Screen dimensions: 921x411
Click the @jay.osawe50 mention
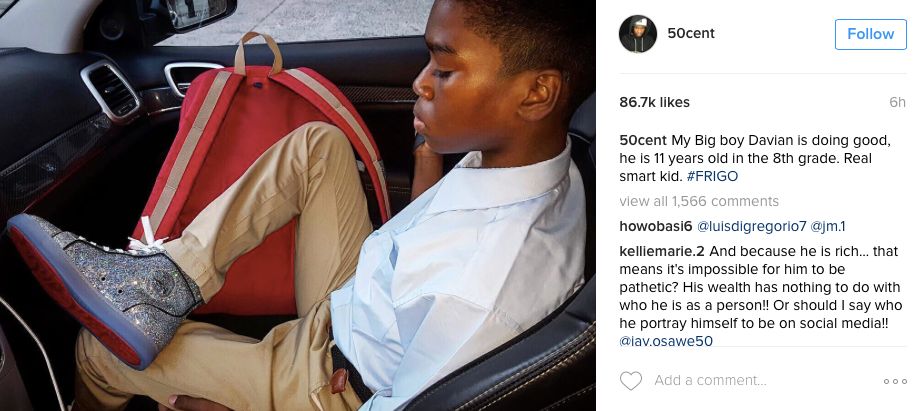[x=666, y=341]
